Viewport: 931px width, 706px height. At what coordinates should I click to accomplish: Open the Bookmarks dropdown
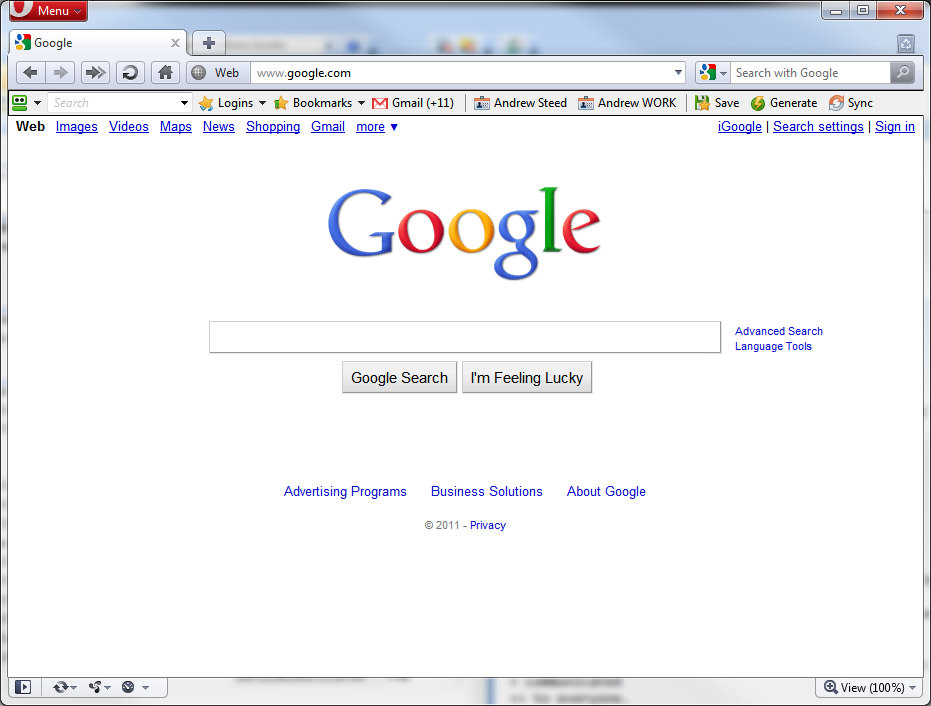[319, 103]
